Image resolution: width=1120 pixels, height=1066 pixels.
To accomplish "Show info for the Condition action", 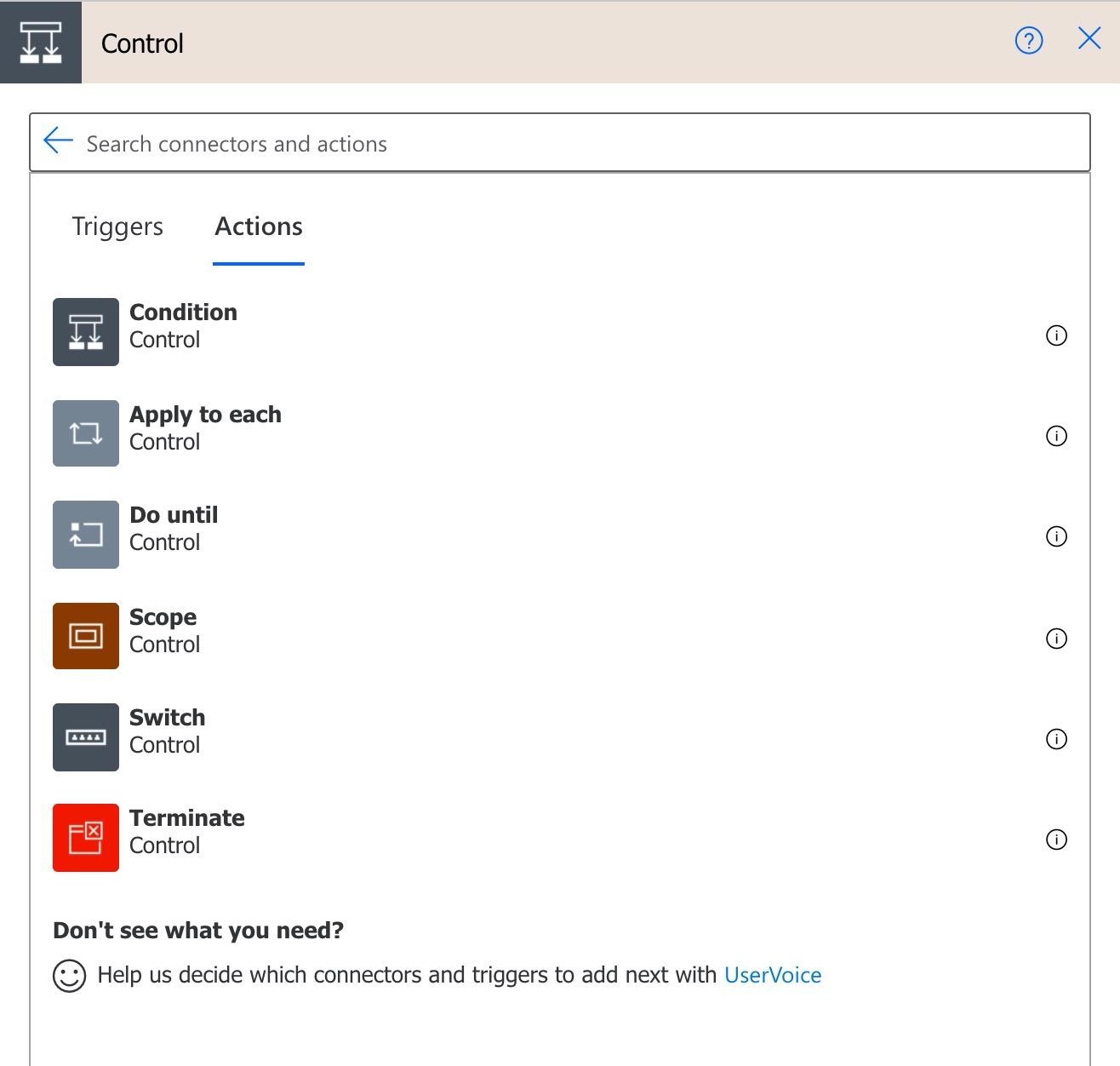I will point(1056,335).
